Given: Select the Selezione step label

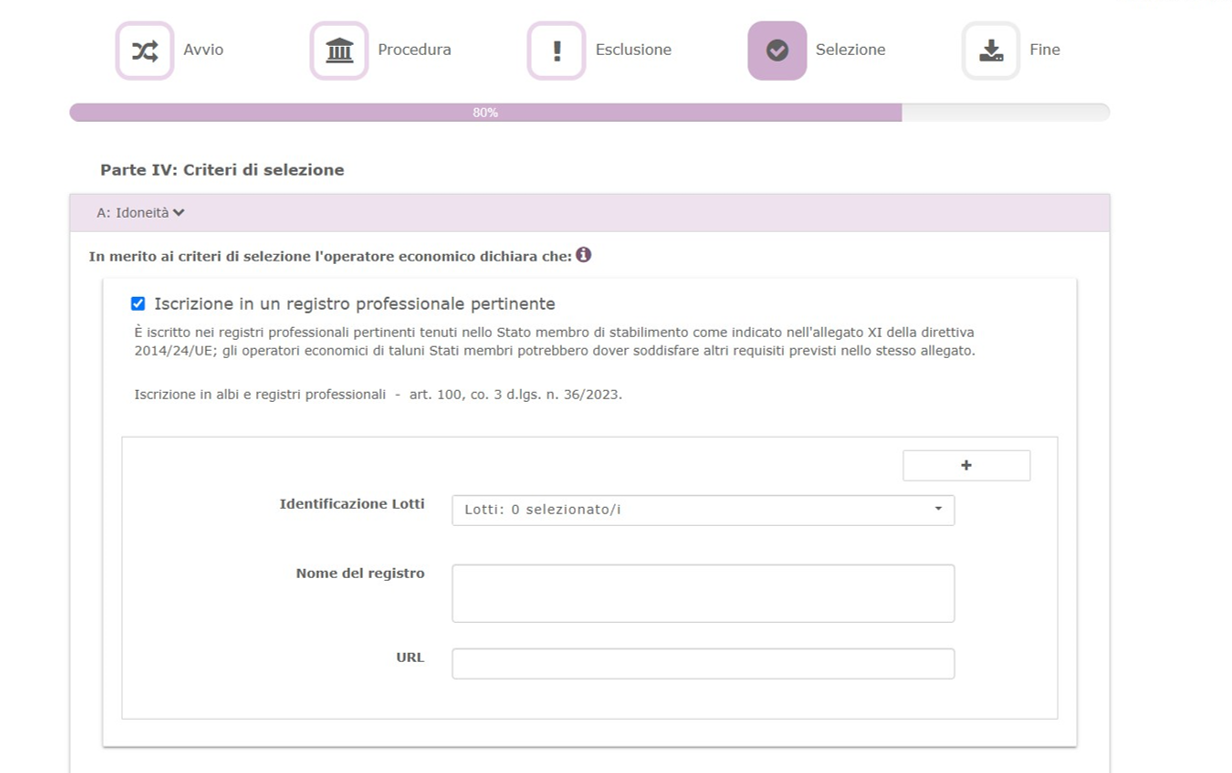Looking at the screenshot, I should pos(850,50).
